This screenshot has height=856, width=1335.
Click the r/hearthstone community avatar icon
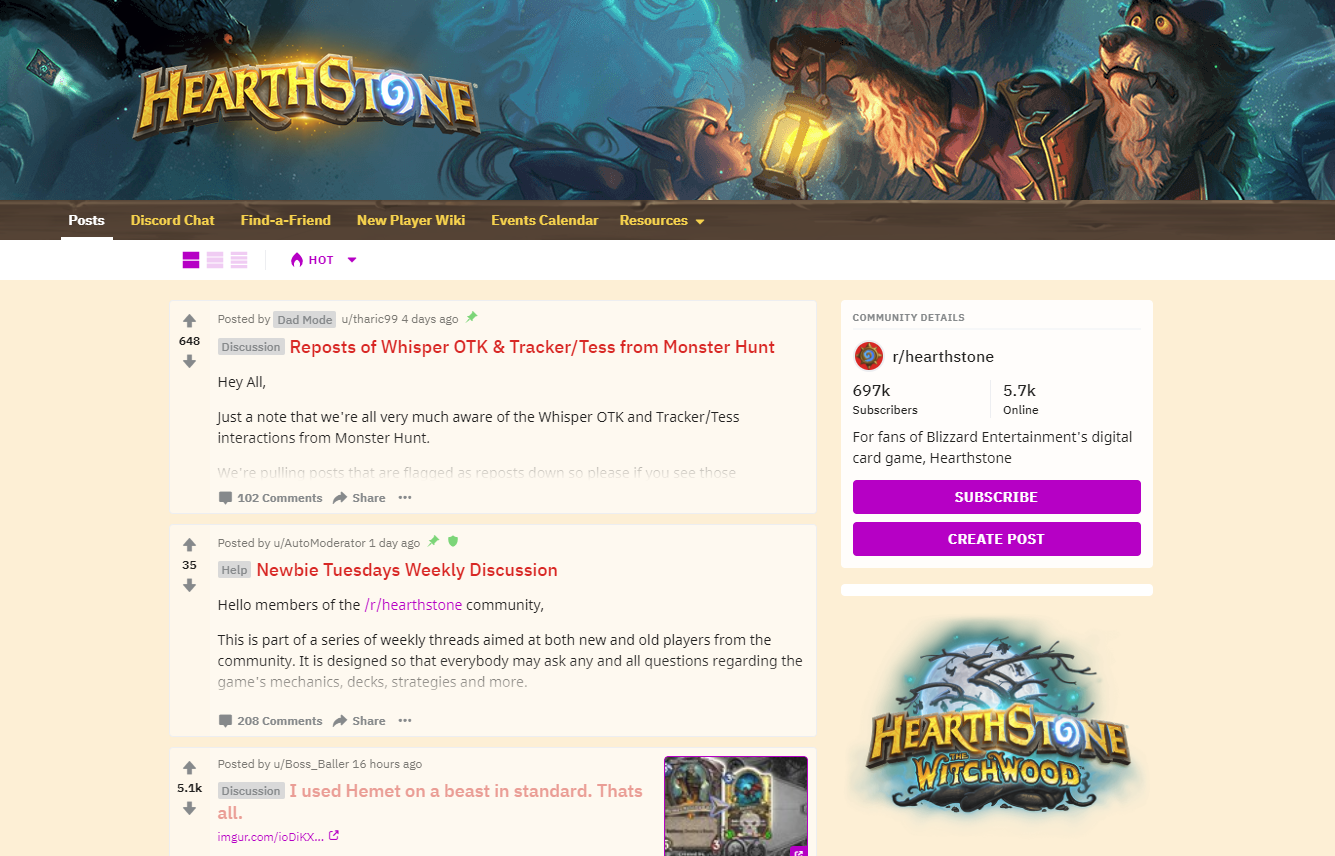(869, 356)
